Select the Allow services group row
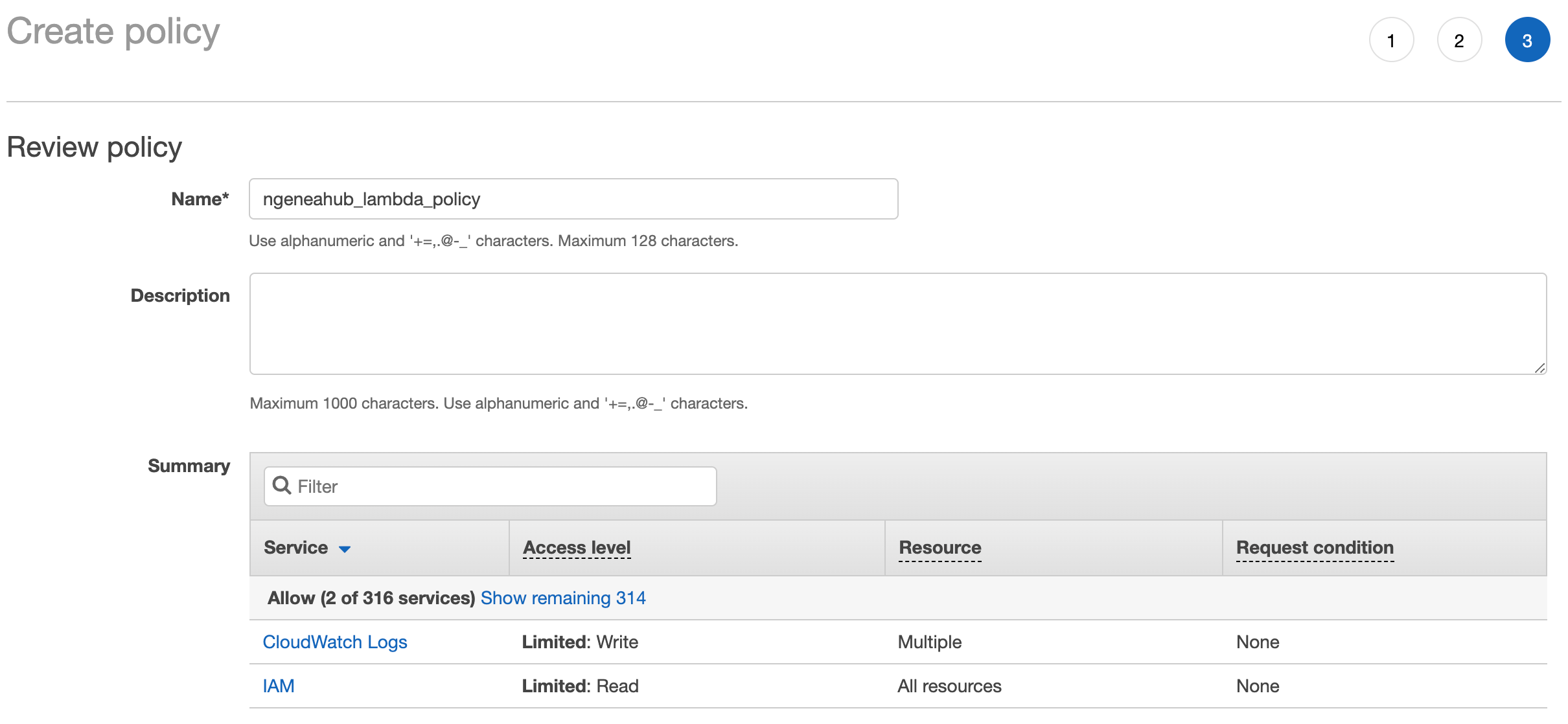The height and width of the screenshot is (724, 1568). pos(371,598)
